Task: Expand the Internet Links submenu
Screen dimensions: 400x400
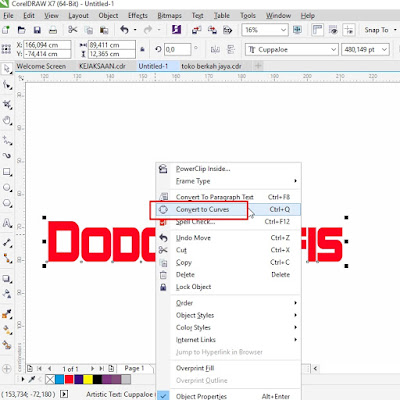Action: (228, 340)
